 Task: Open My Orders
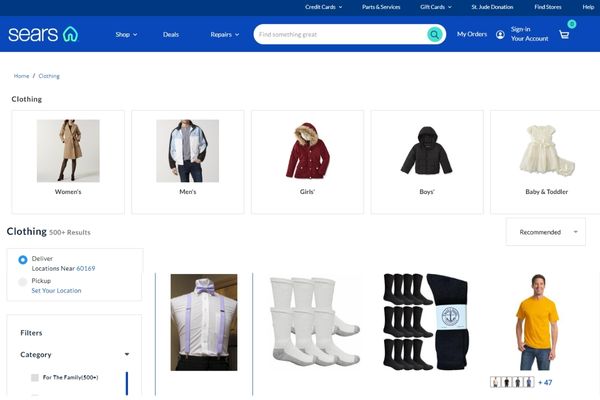click(472, 34)
